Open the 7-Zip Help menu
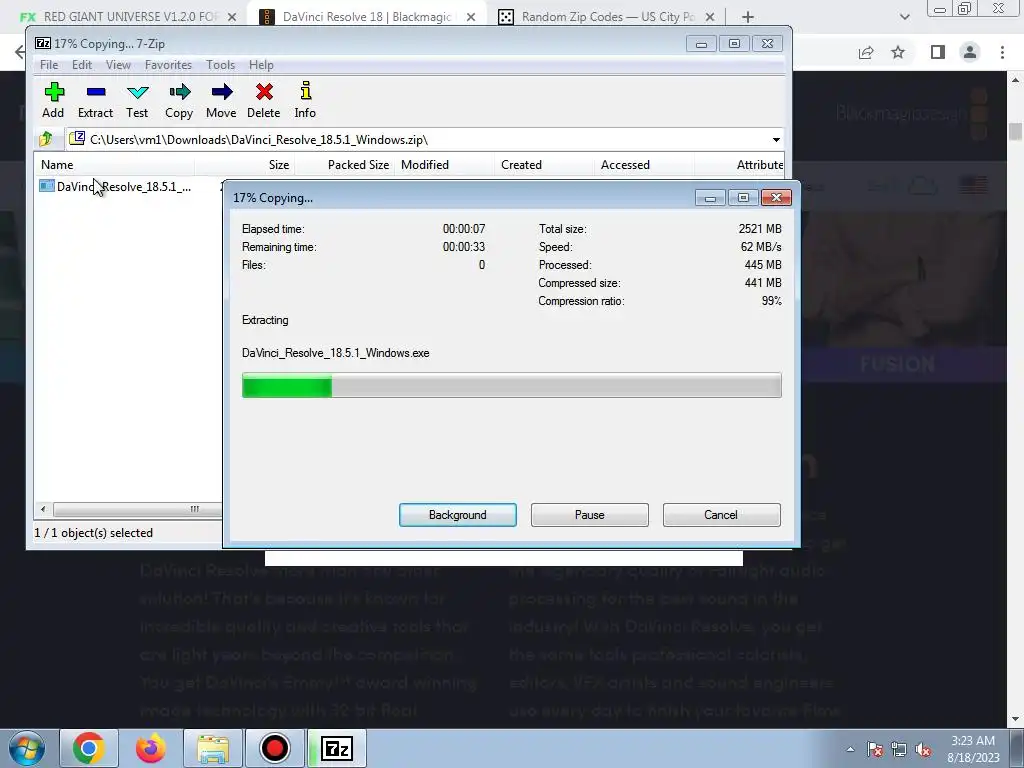 tap(261, 65)
